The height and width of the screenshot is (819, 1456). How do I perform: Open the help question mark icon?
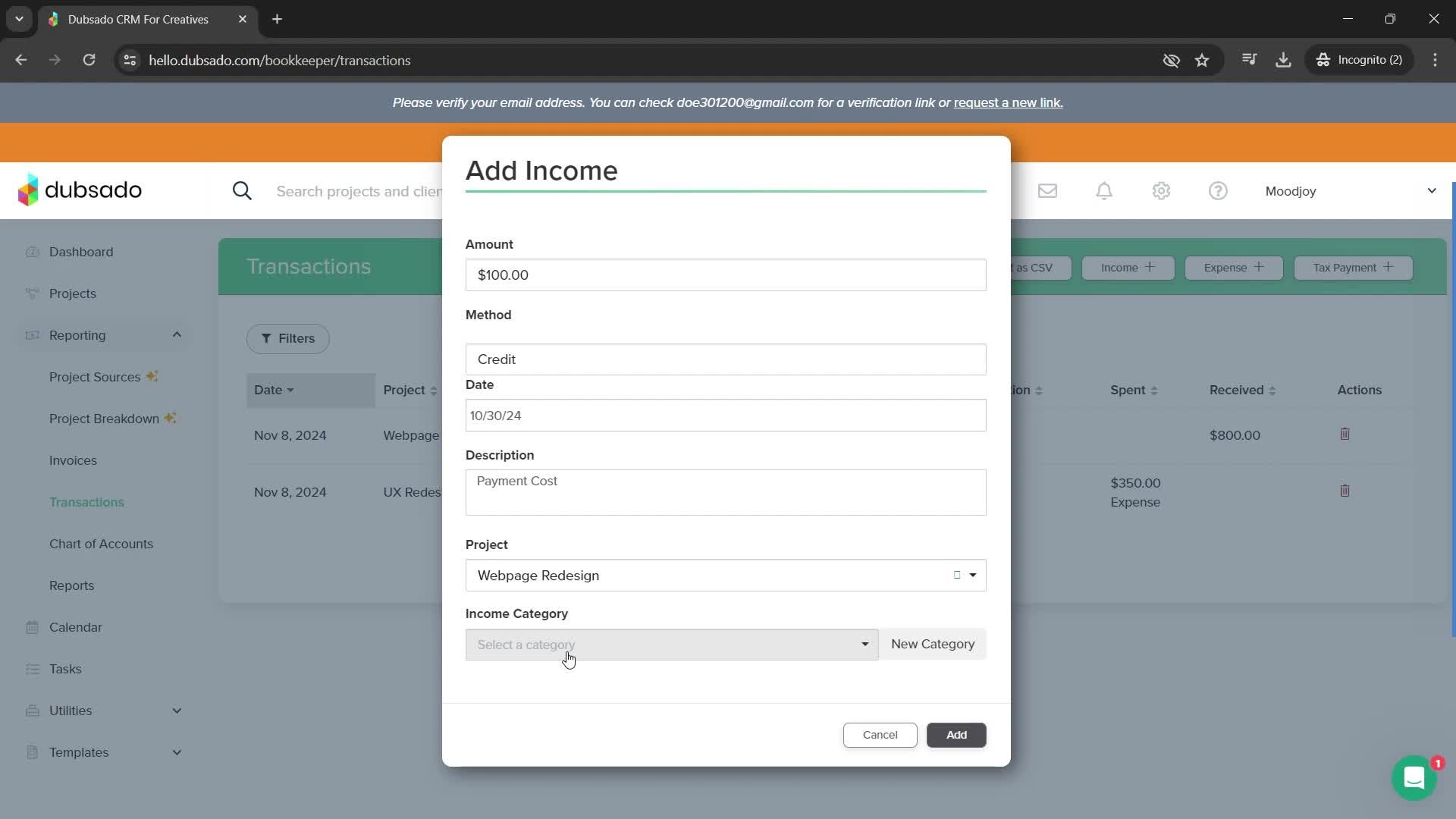1218,191
